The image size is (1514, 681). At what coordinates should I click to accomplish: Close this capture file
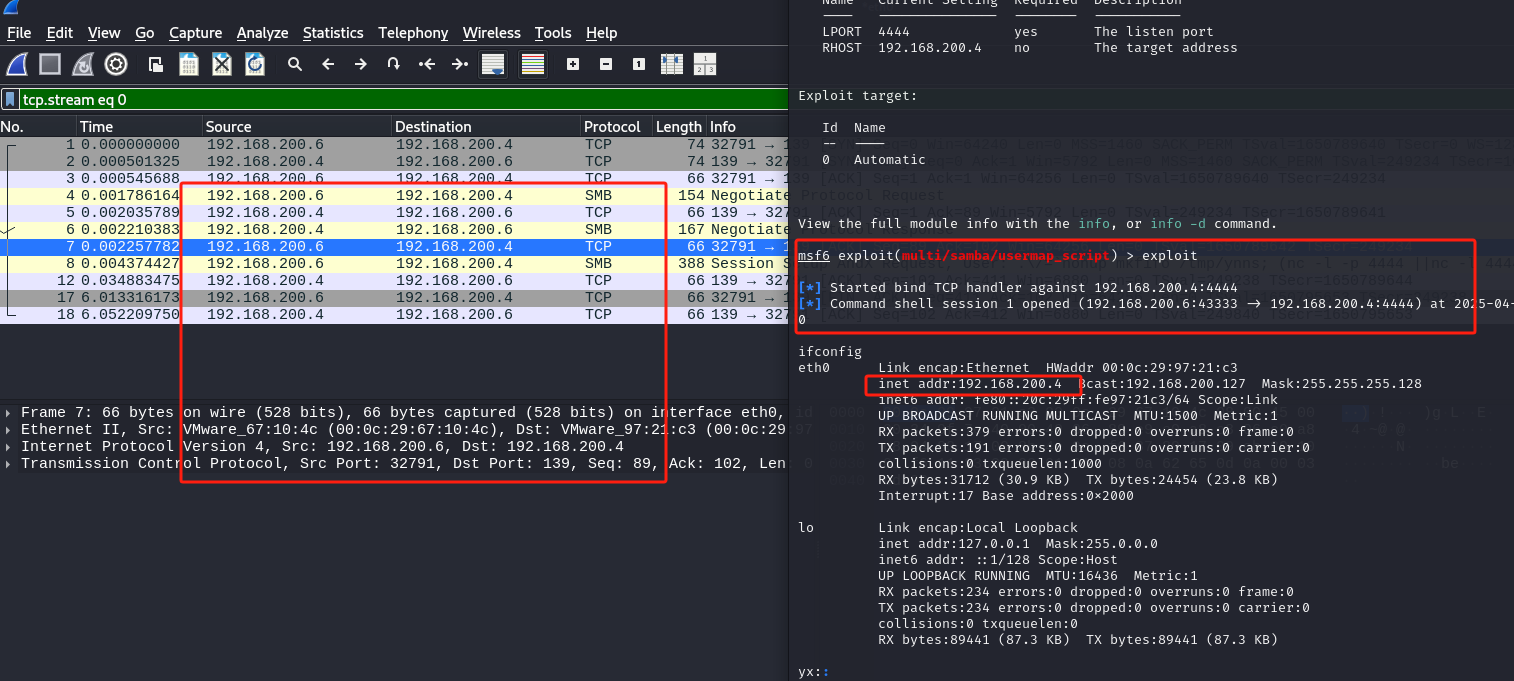click(x=222, y=65)
